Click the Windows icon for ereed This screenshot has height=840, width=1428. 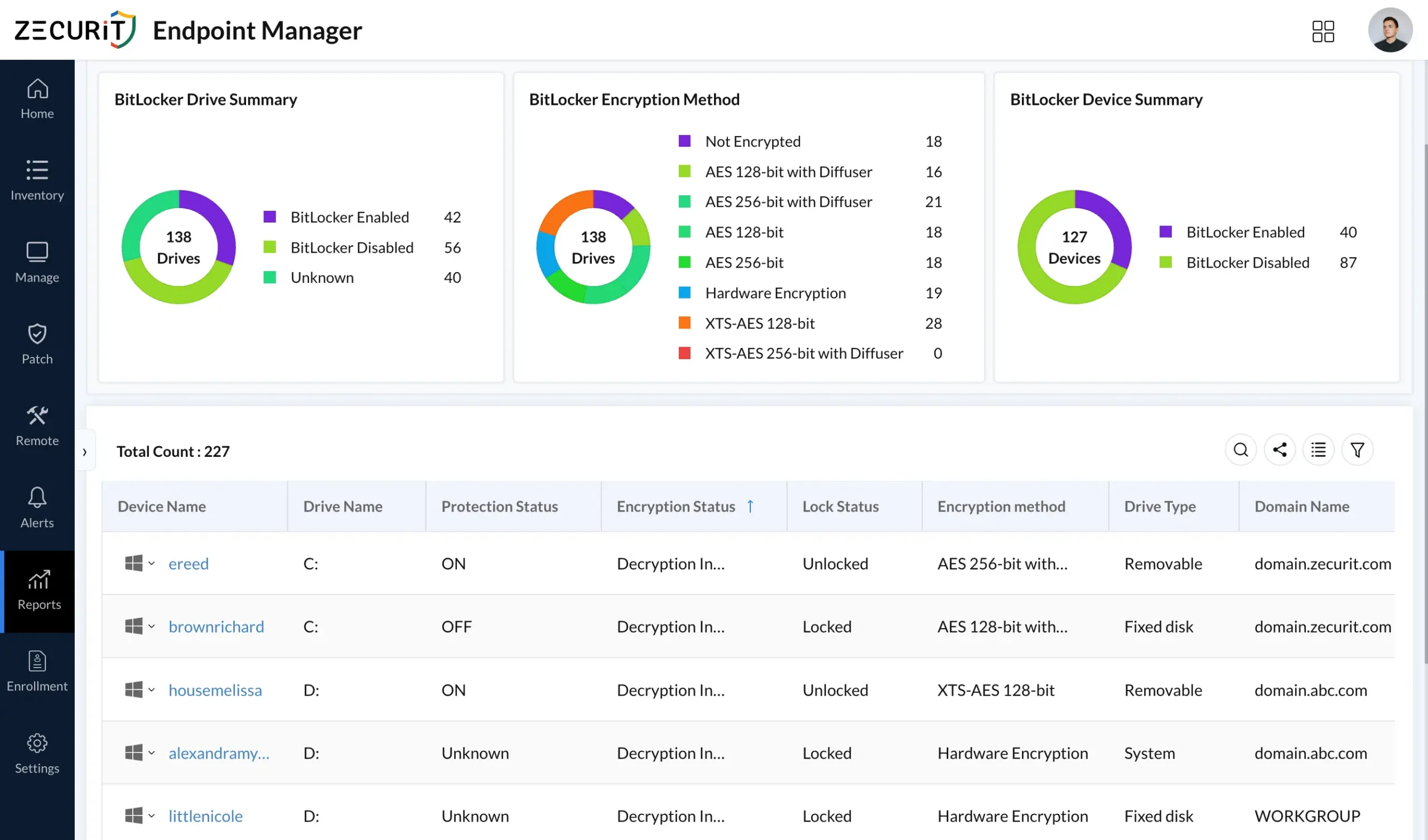(134, 563)
